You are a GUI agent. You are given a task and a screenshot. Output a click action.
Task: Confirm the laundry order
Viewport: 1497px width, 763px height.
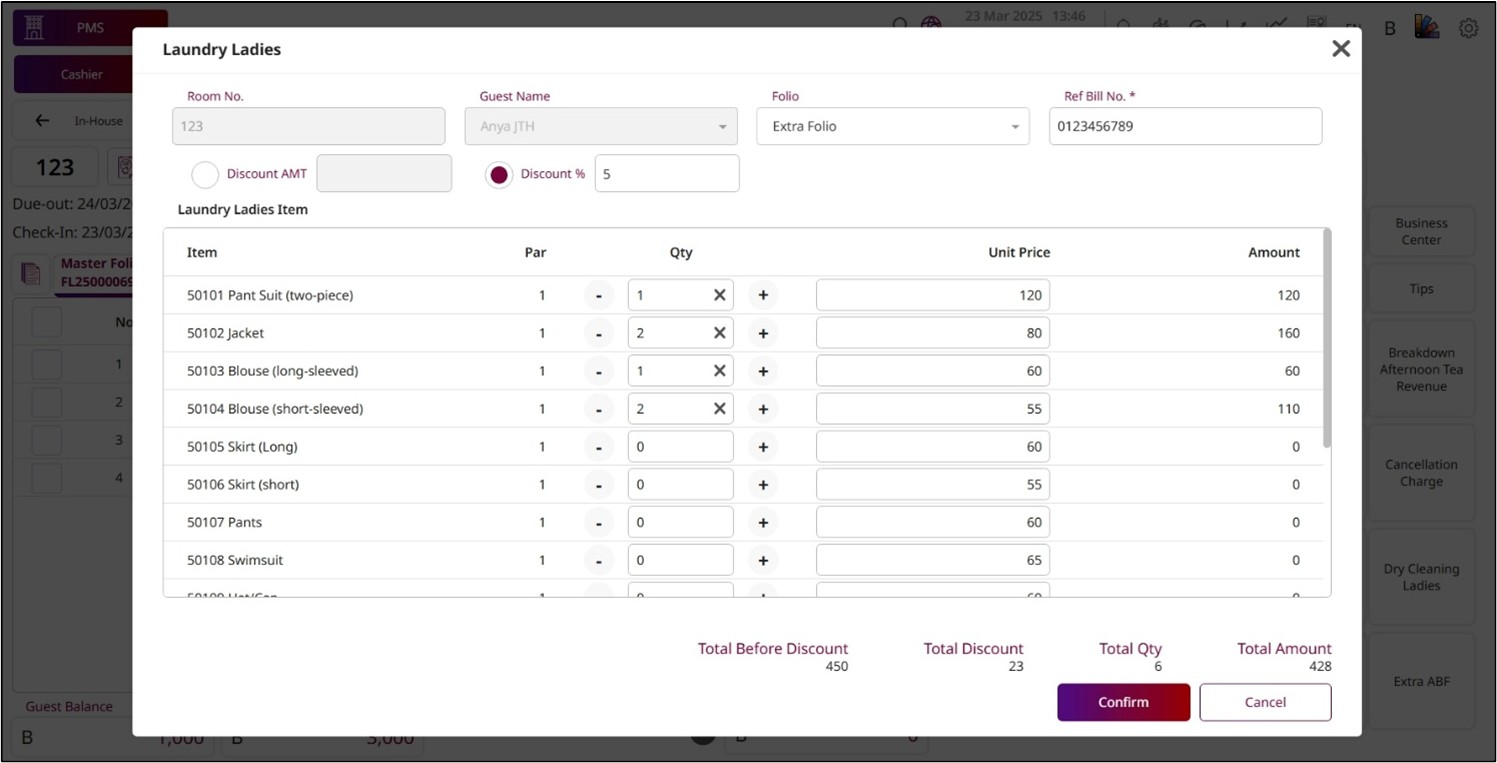[x=1123, y=702]
